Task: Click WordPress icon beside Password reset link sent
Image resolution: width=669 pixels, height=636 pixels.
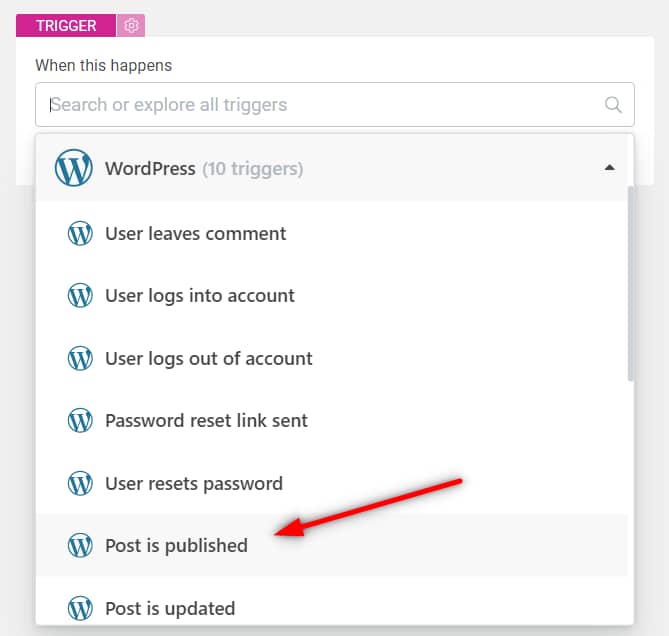Action: [80, 421]
